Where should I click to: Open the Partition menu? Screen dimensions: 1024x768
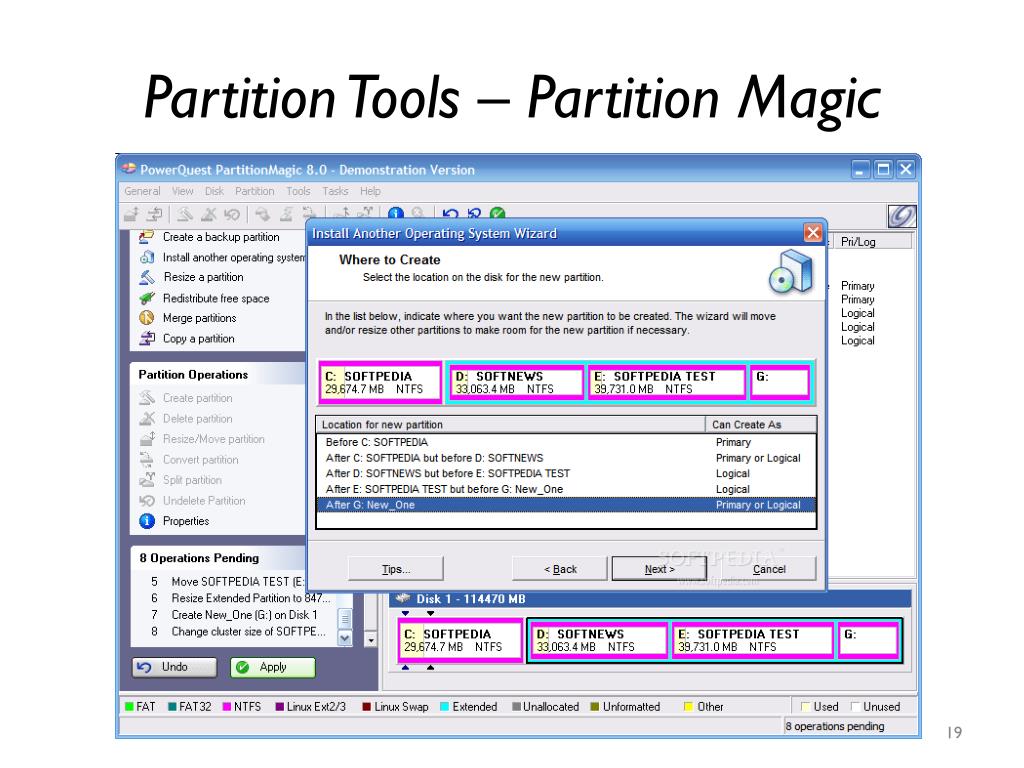click(x=255, y=191)
